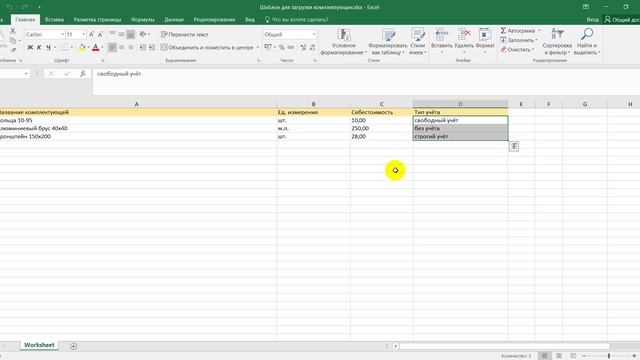Click the Quick Analysis icon below the selection
The height and width of the screenshot is (360, 640).
click(x=514, y=146)
